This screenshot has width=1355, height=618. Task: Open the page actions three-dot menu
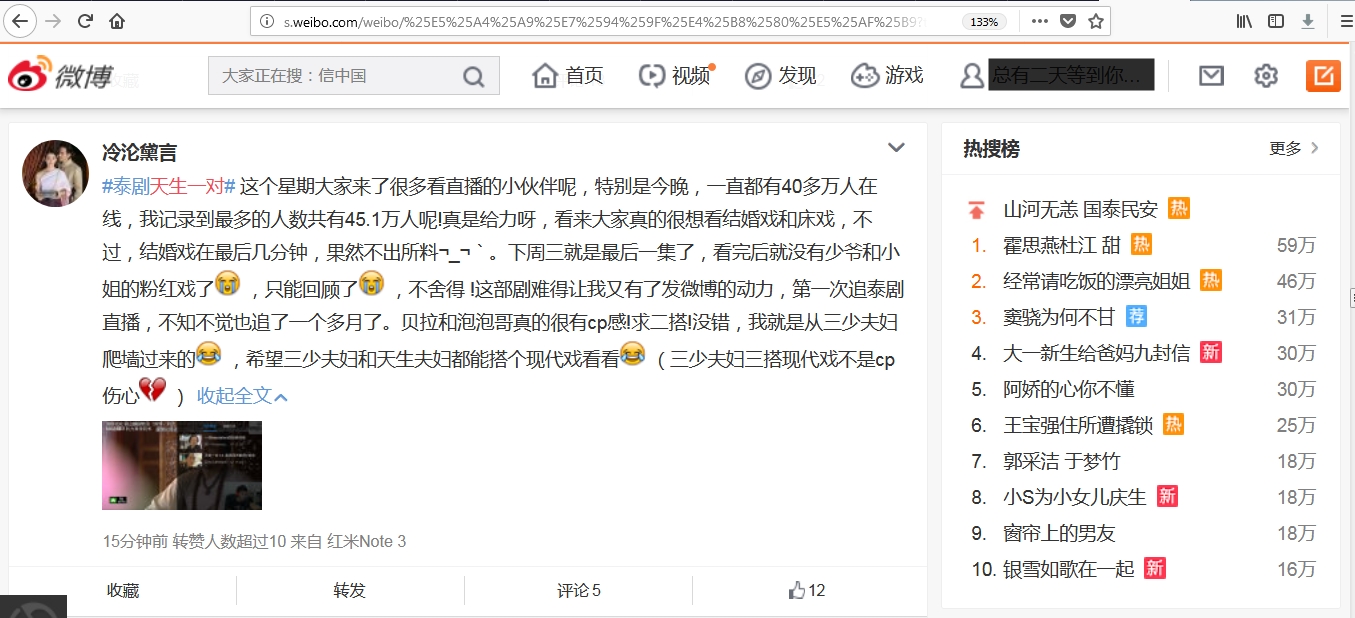(x=1040, y=21)
